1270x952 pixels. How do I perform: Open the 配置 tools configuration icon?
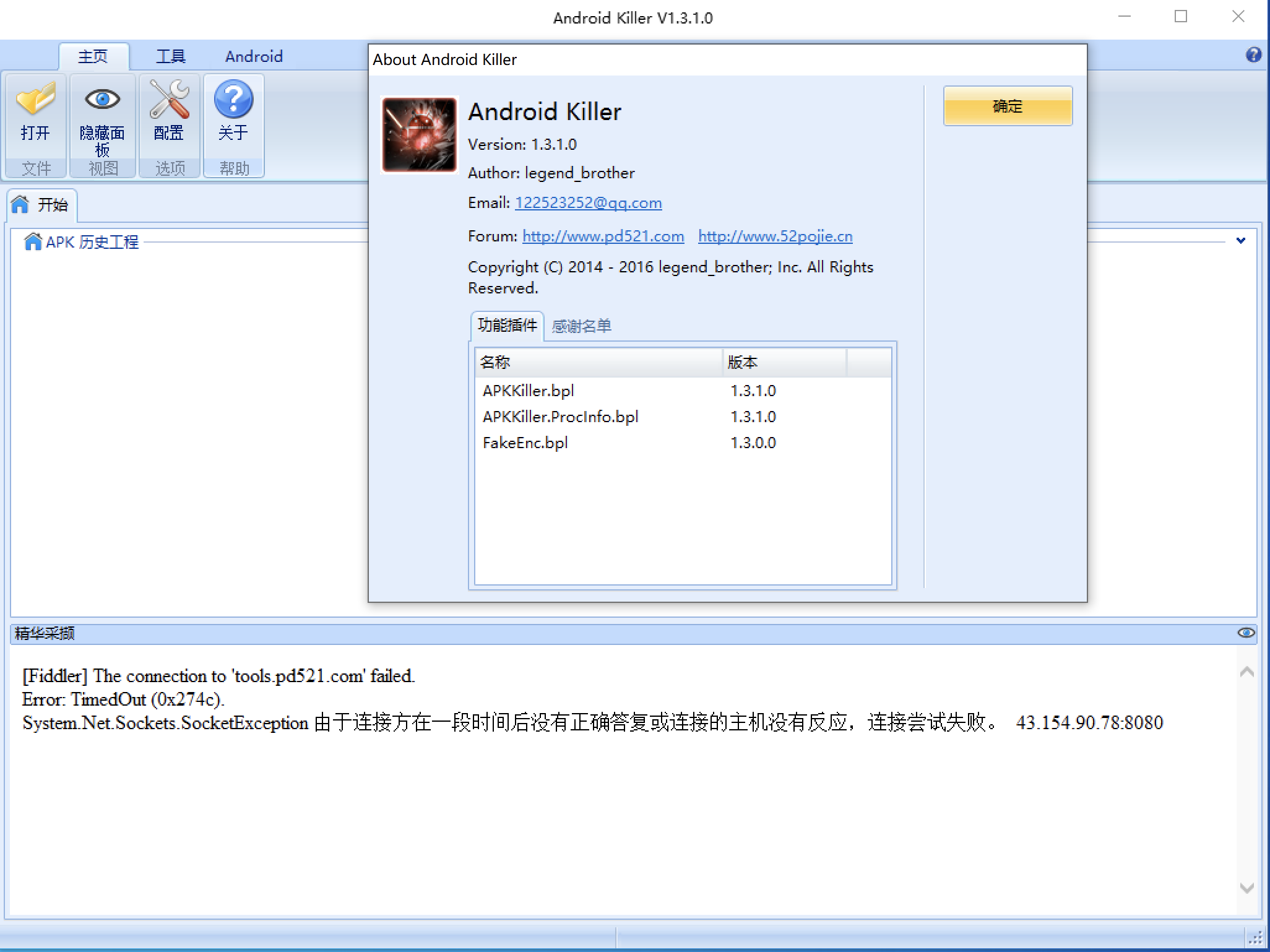169,99
